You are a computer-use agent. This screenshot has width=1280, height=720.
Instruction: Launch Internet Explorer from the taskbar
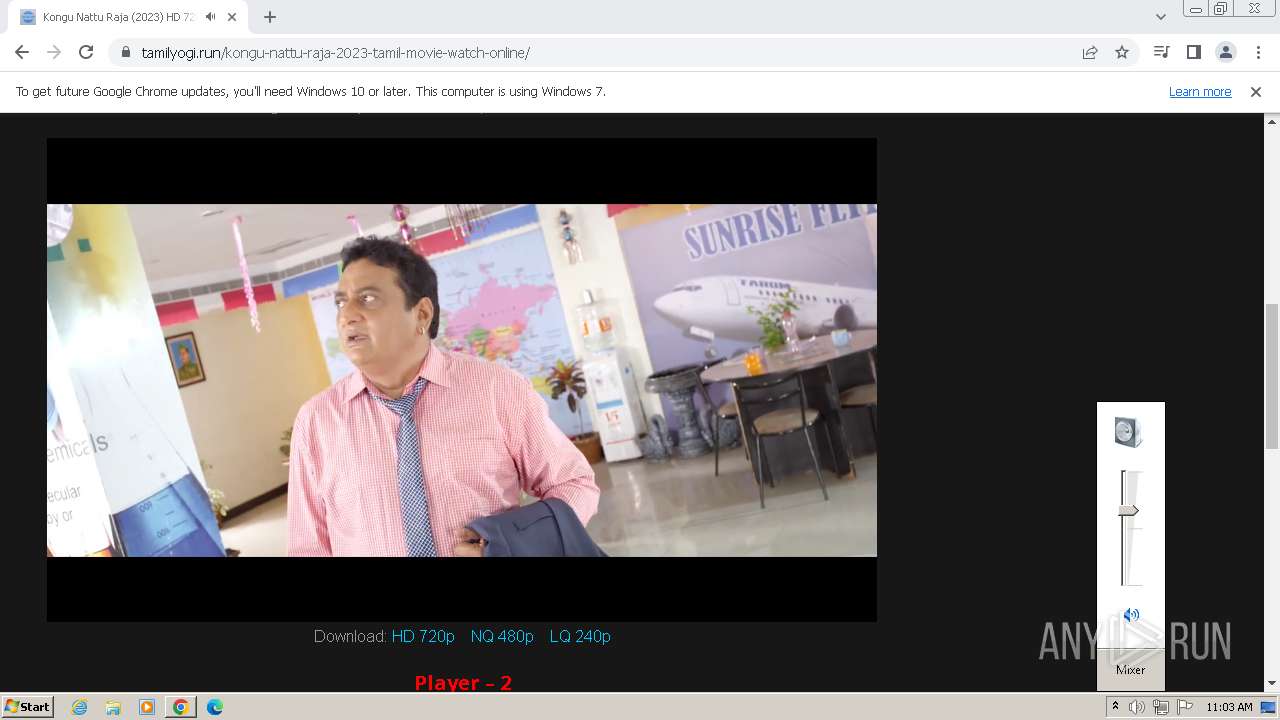pyautogui.click(x=80, y=707)
